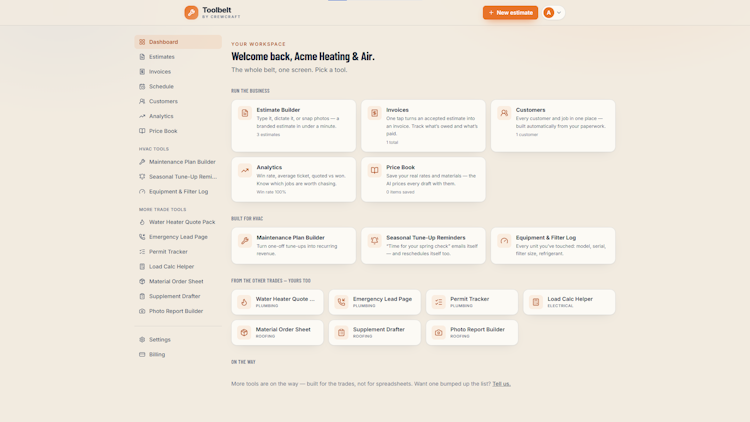Screen dimensions: 750x422
Task: Click the Seasonal Tune-Up Reminders bell icon
Action: pos(375,241)
